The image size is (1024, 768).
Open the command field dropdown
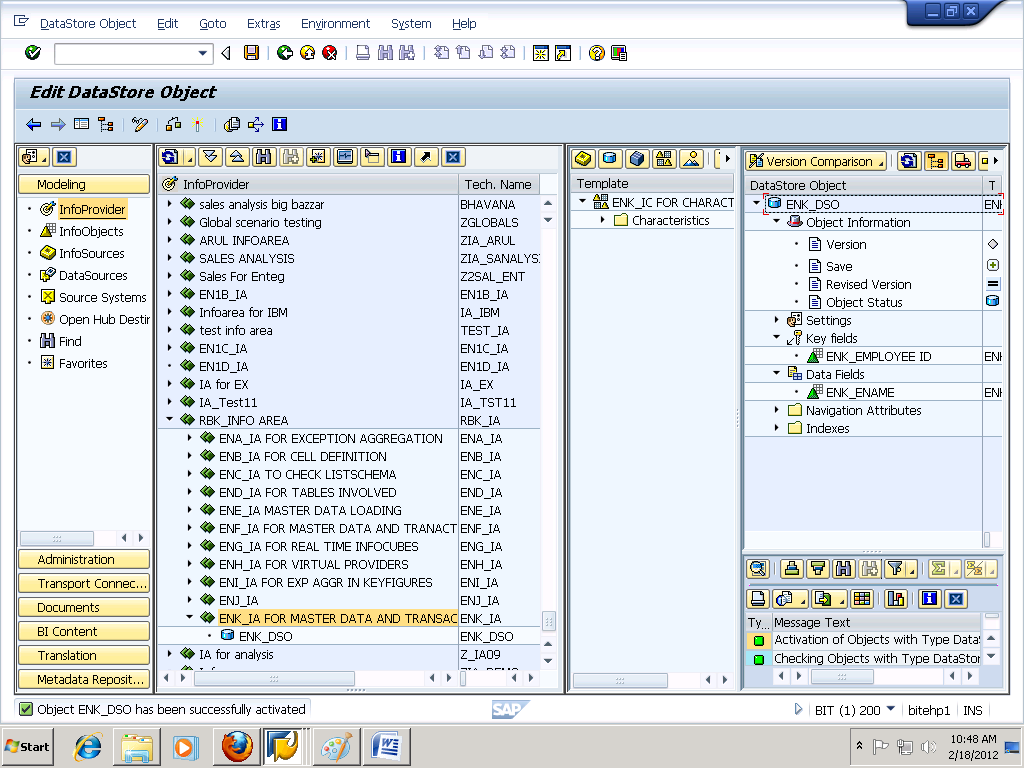(202, 54)
